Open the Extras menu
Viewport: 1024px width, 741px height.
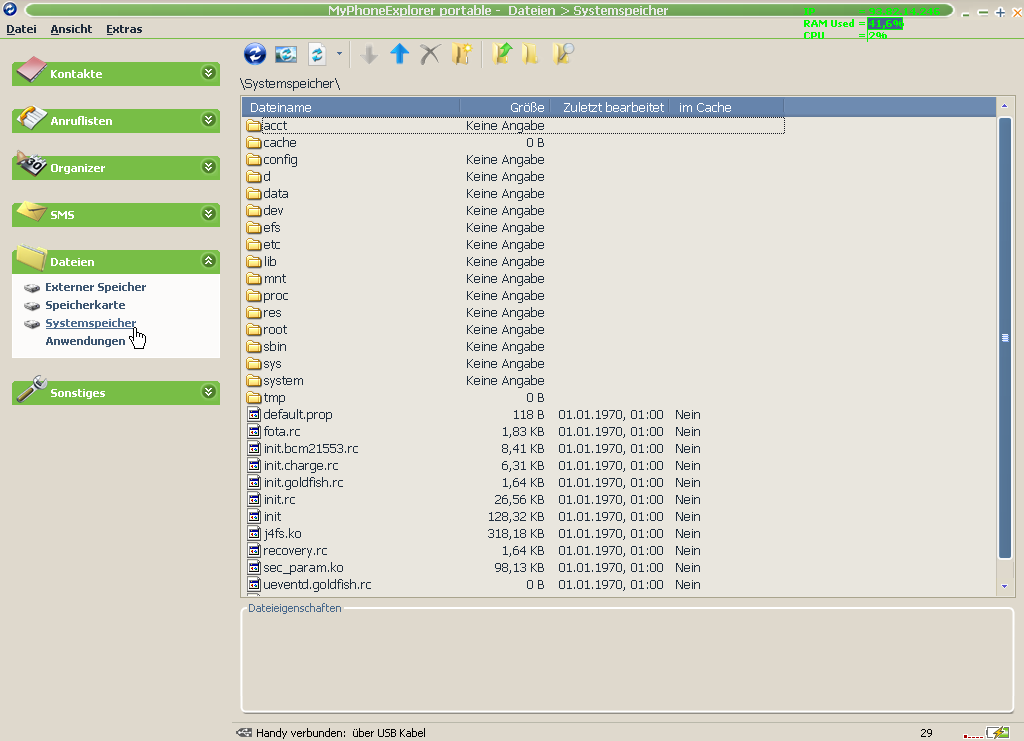[124, 29]
